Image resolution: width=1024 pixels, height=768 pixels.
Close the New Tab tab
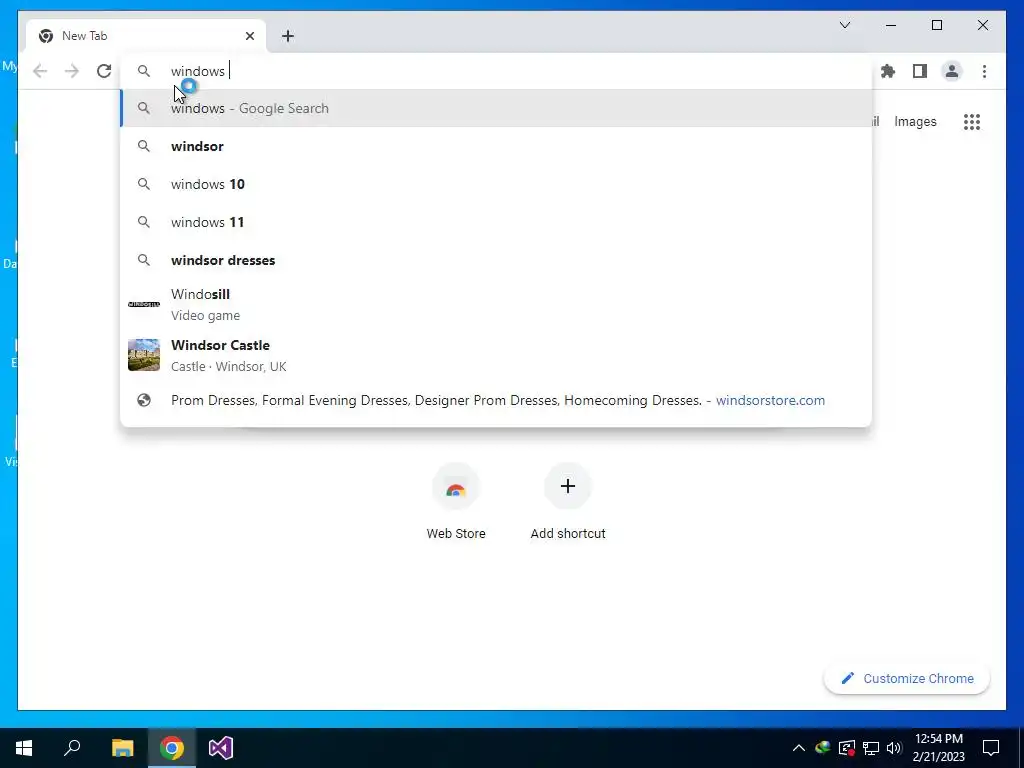(x=249, y=36)
